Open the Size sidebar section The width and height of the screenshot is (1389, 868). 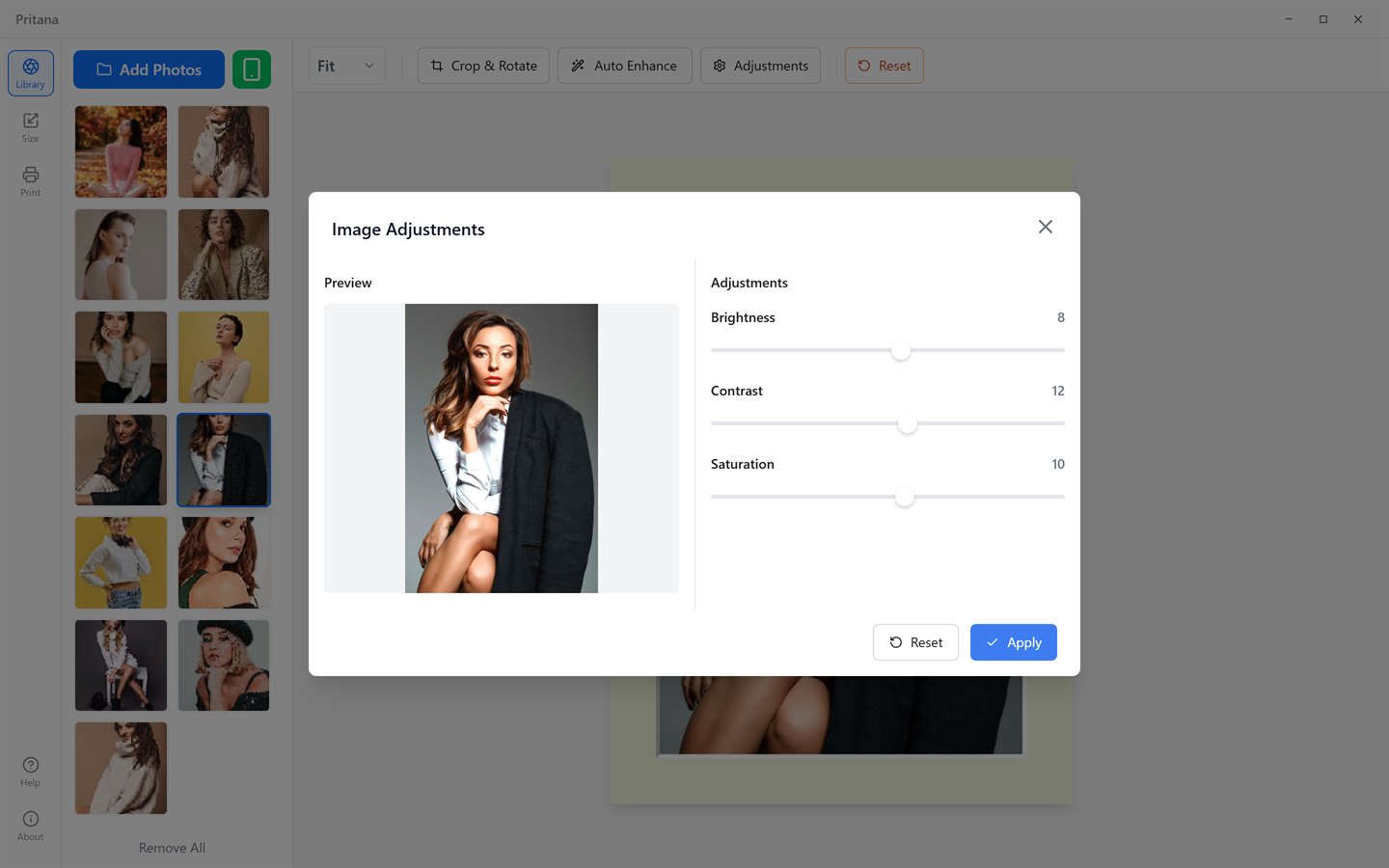pos(31,127)
